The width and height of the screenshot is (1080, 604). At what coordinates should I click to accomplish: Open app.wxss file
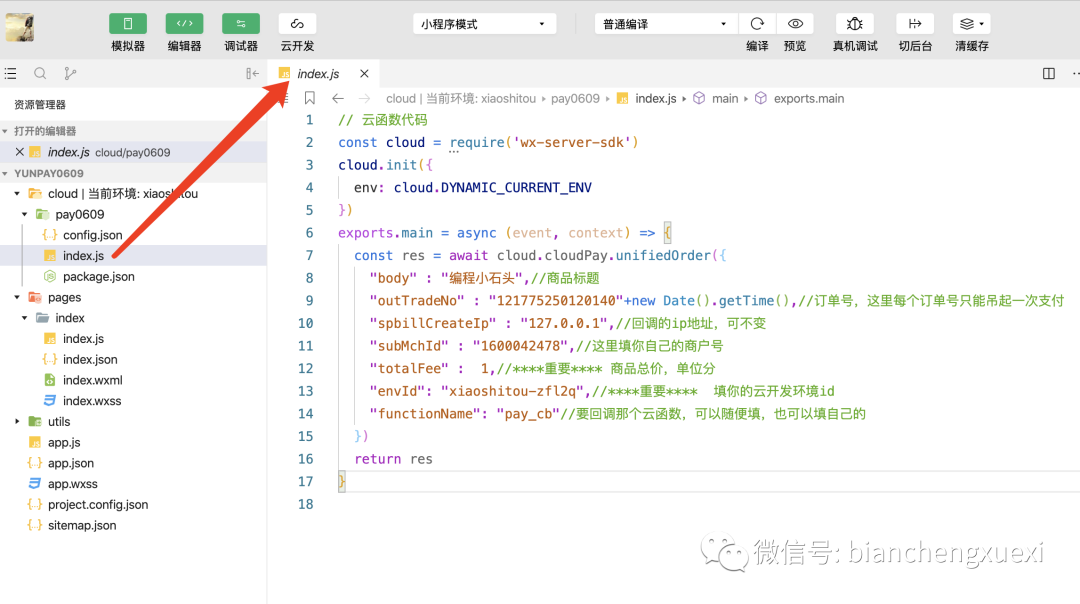(72, 483)
